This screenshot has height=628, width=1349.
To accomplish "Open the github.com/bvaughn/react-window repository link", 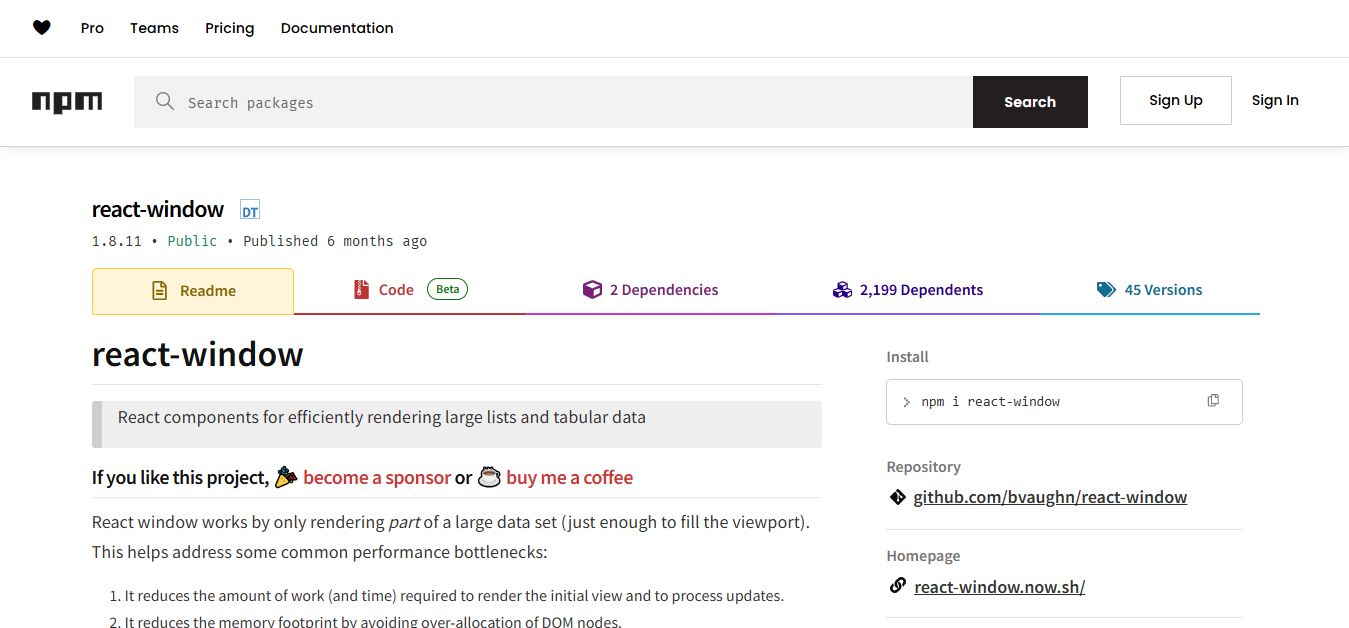I will coord(1050,497).
